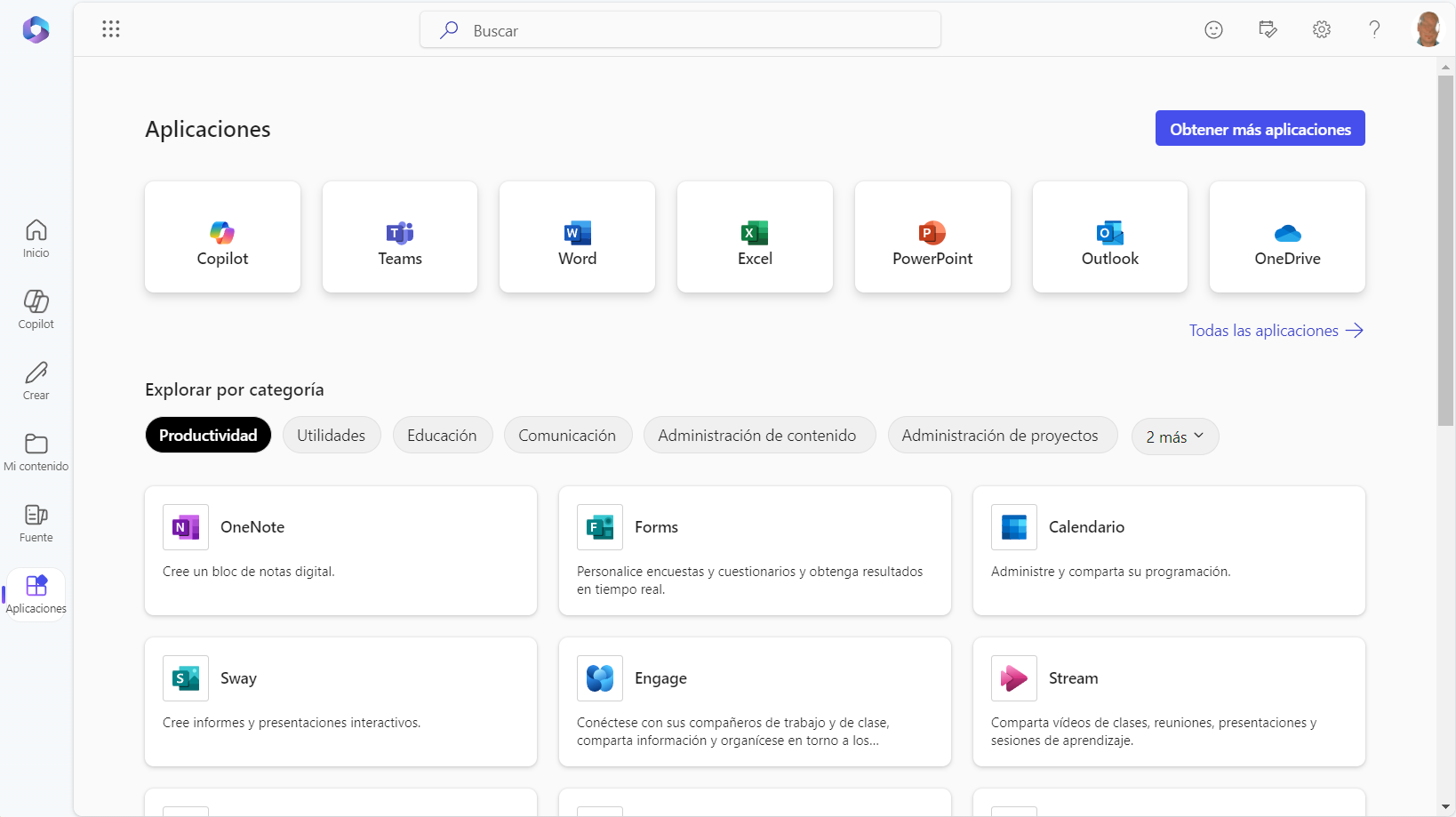
Task: Select the Educación category tab
Action: [442, 435]
